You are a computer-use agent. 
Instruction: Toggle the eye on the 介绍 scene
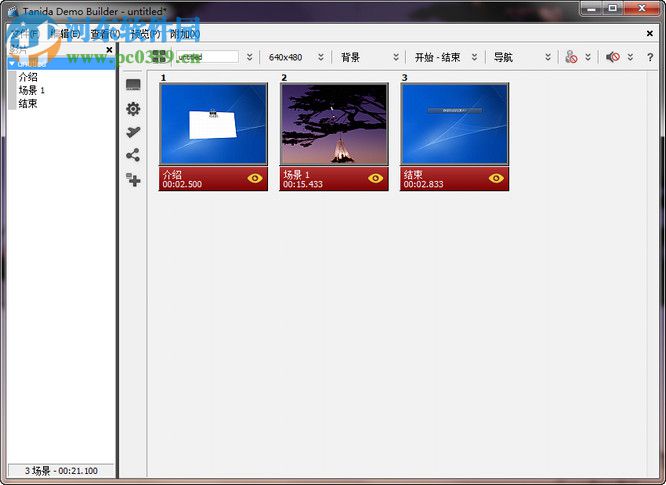tap(255, 178)
